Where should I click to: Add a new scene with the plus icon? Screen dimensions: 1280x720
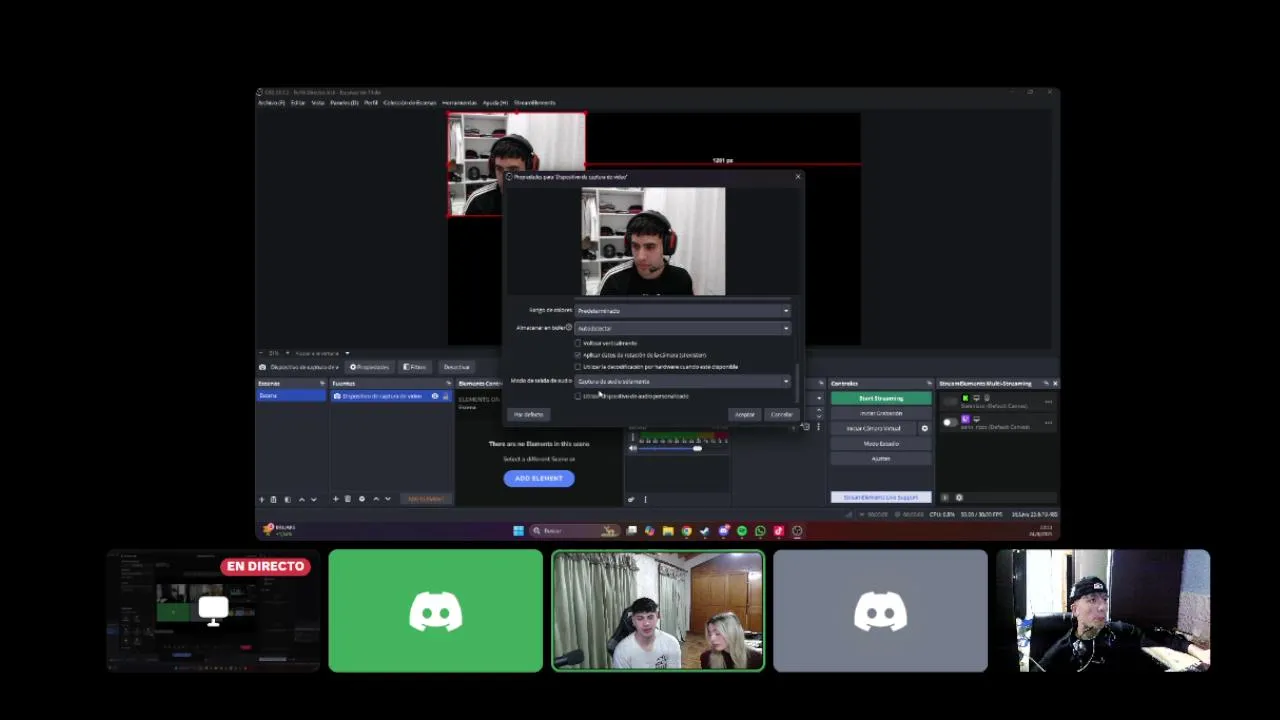click(262, 499)
